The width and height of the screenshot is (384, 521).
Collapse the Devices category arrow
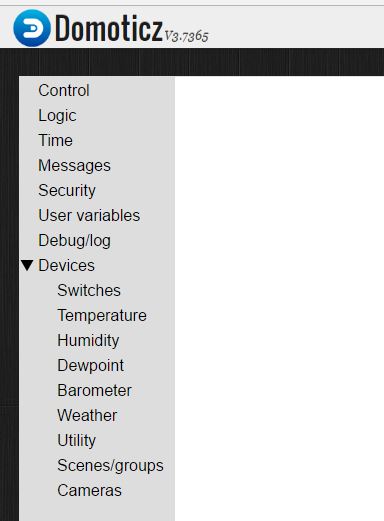pyautogui.click(x=27, y=265)
